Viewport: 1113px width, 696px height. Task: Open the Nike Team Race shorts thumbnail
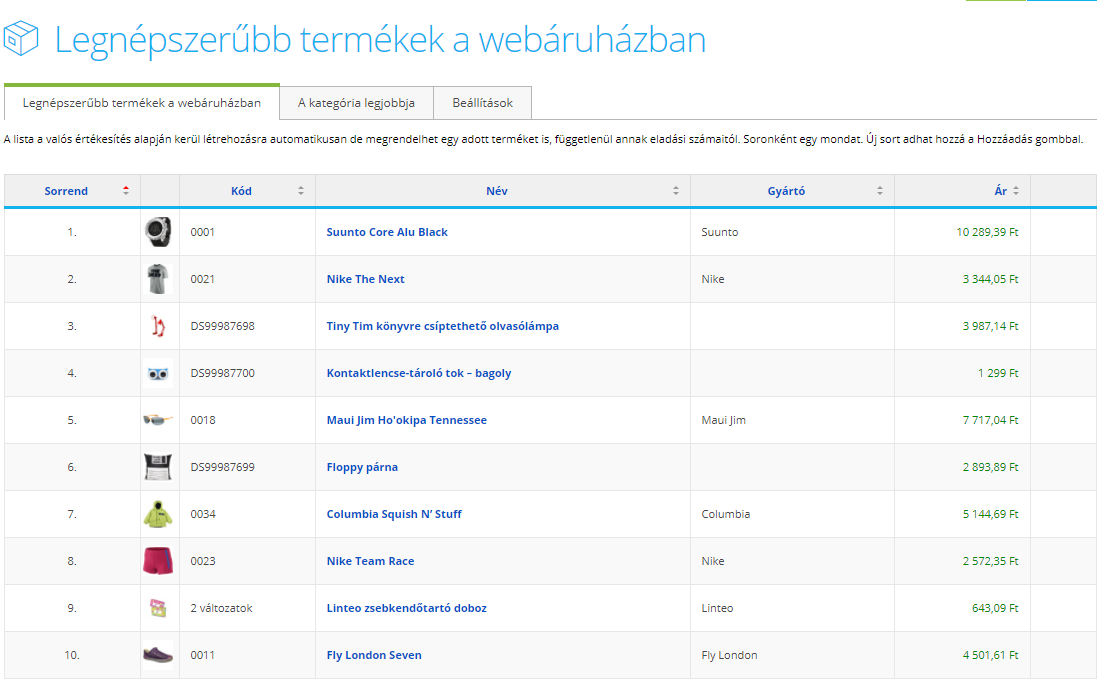[158, 560]
